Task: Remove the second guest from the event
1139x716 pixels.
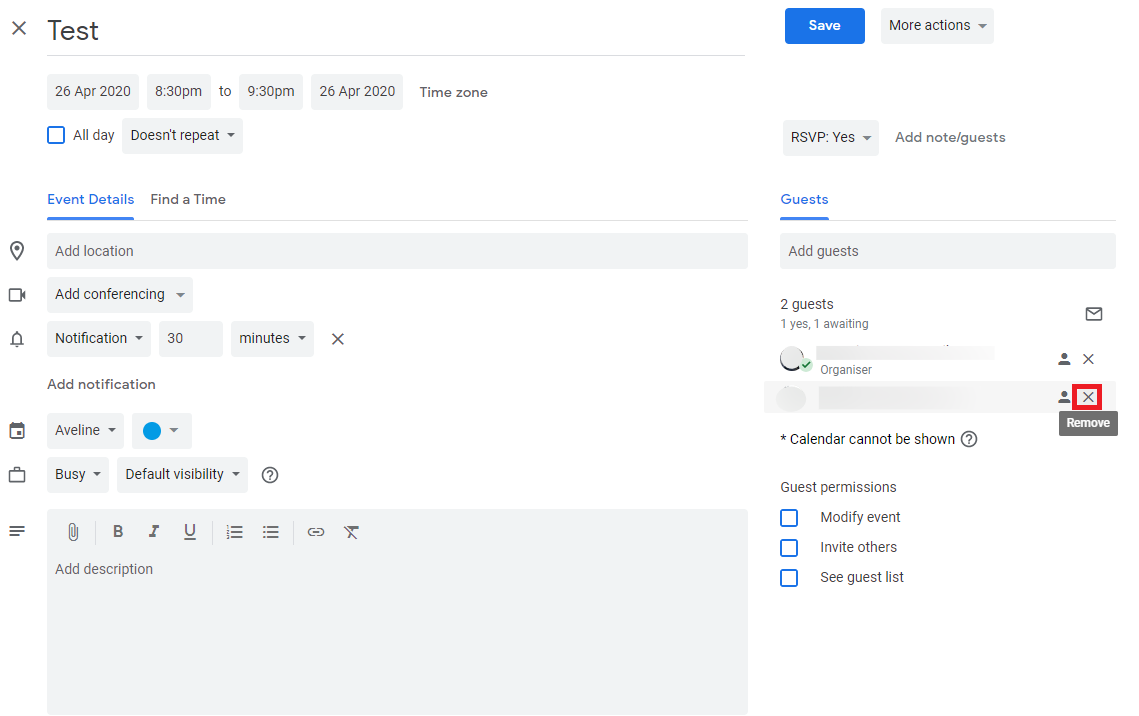Action: pyautogui.click(x=1087, y=396)
